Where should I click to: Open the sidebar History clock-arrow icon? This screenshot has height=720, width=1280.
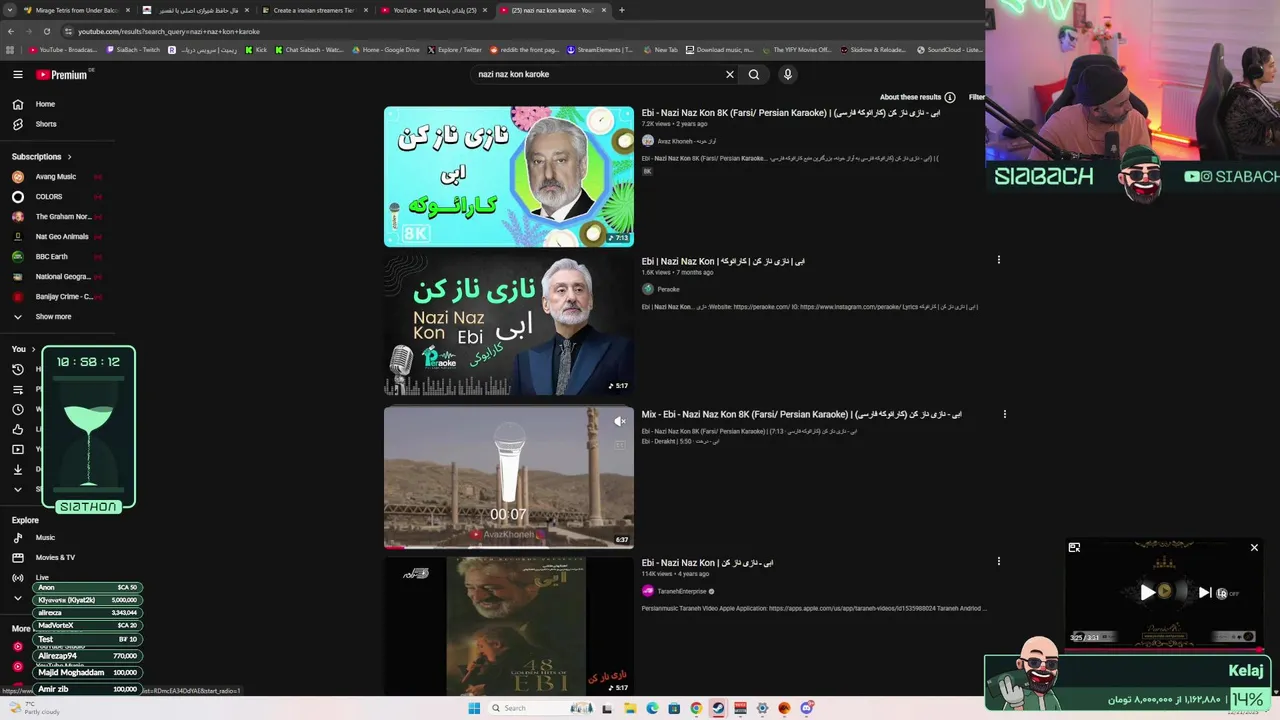[18, 369]
